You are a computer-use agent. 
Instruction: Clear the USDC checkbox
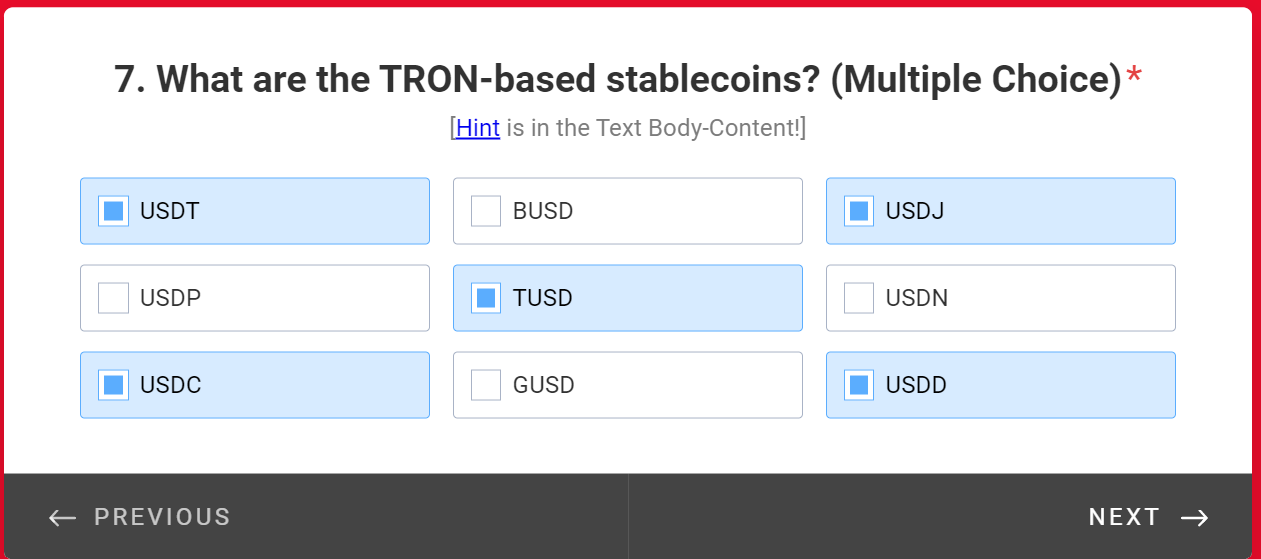(114, 385)
